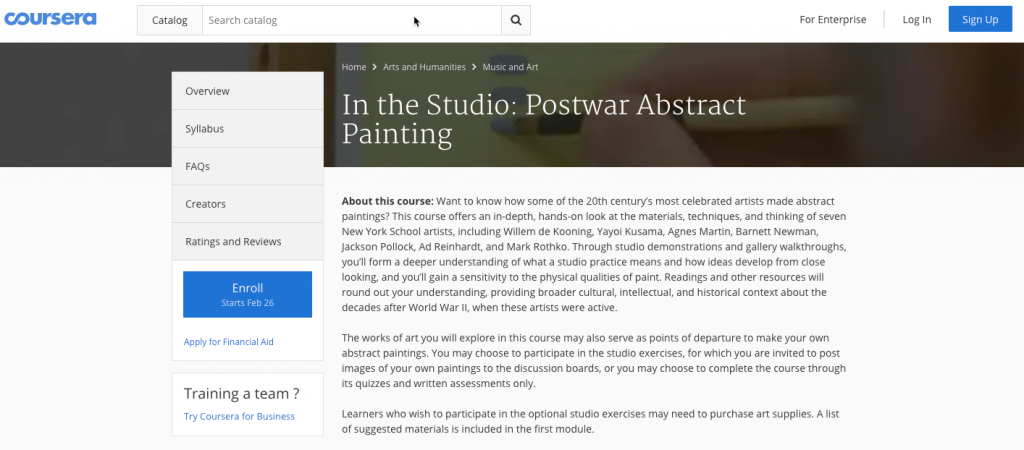Click the course title heading text
This screenshot has height=450, width=1024.
click(543, 119)
